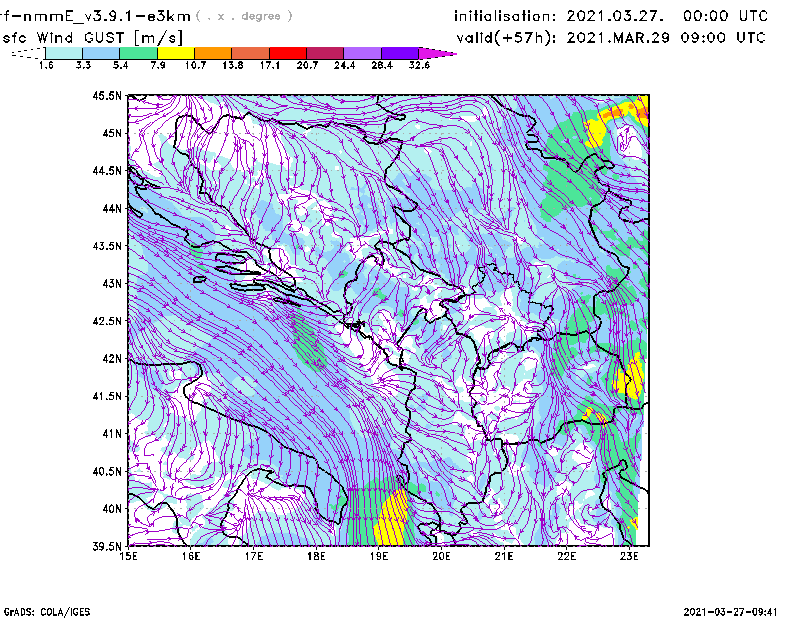This screenshot has width=800, height=618.
Task: Click the 'valid(+57h):' label
Action: [x=507, y=38]
